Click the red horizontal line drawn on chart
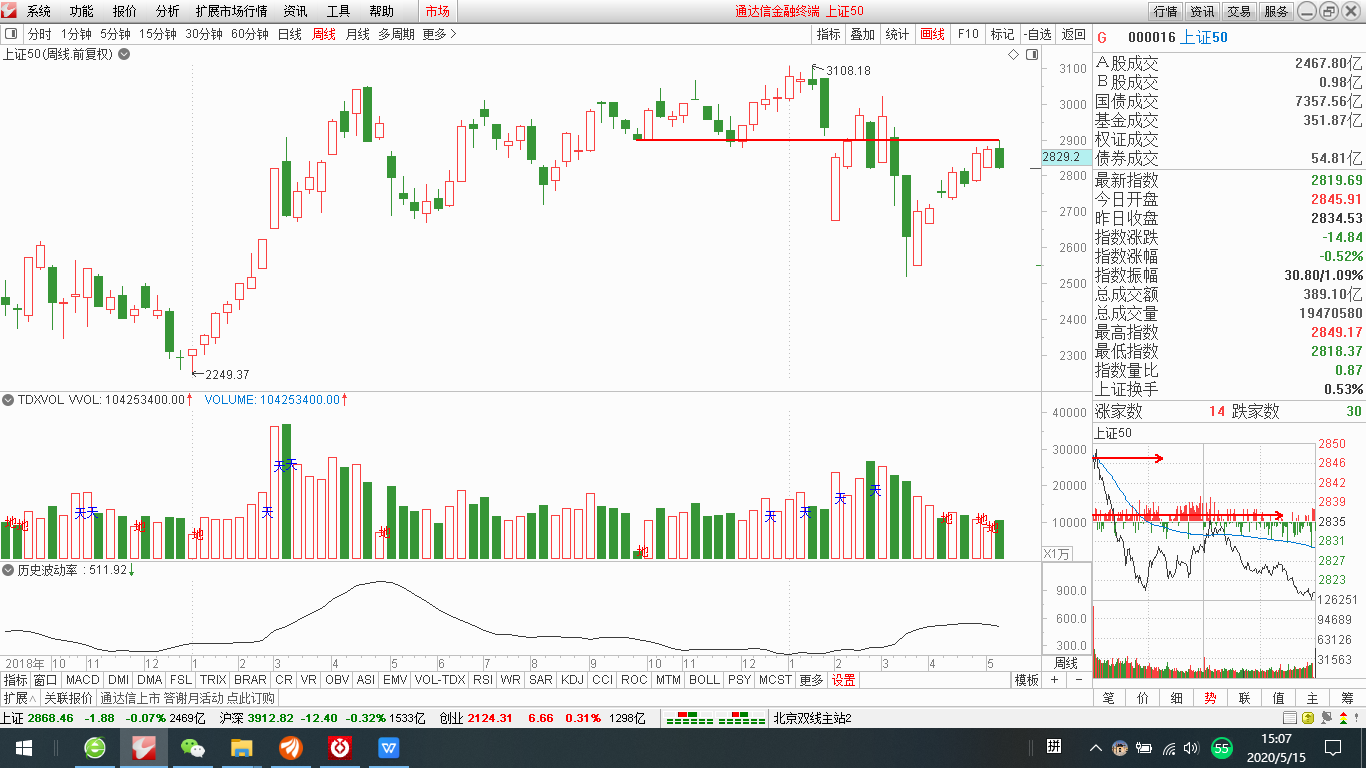 (x=817, y=140)
